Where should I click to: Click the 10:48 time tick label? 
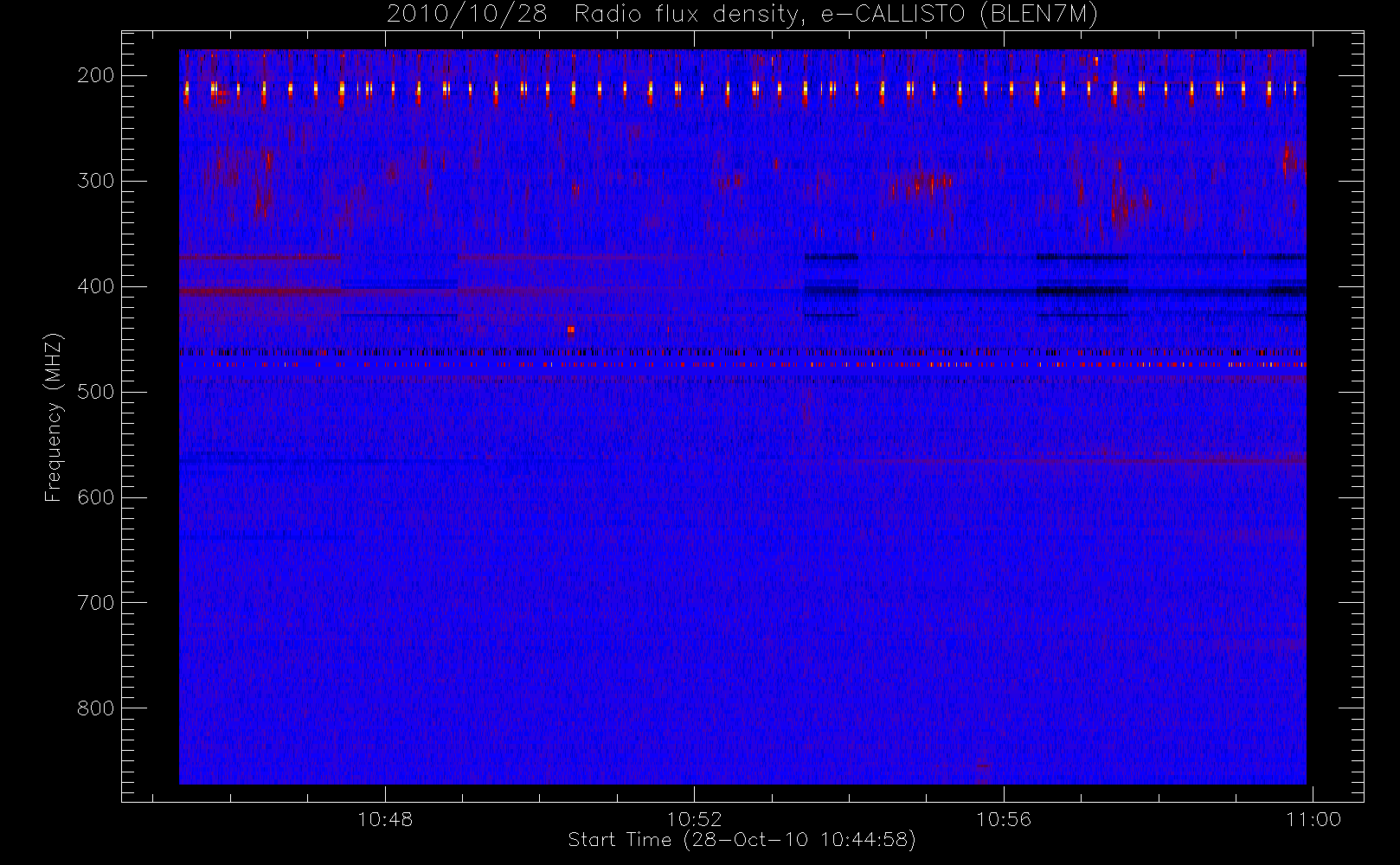(x=385, y=819)
